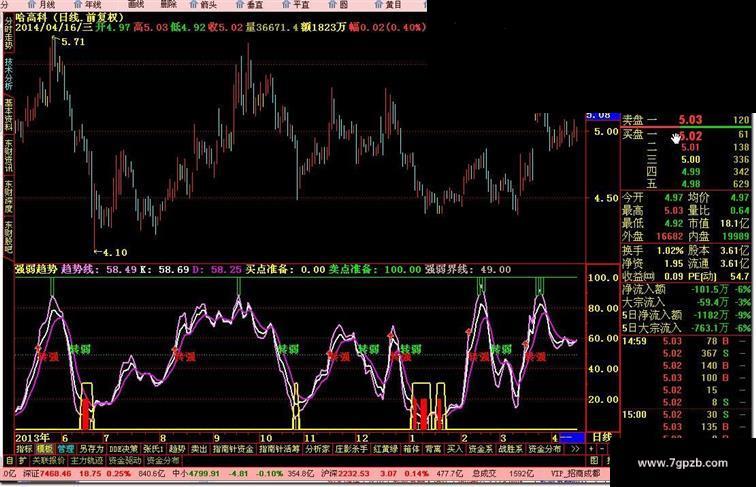Open 基本资料 side tab
This screenshot has height=487, width=756.
[x=8, y=115]
